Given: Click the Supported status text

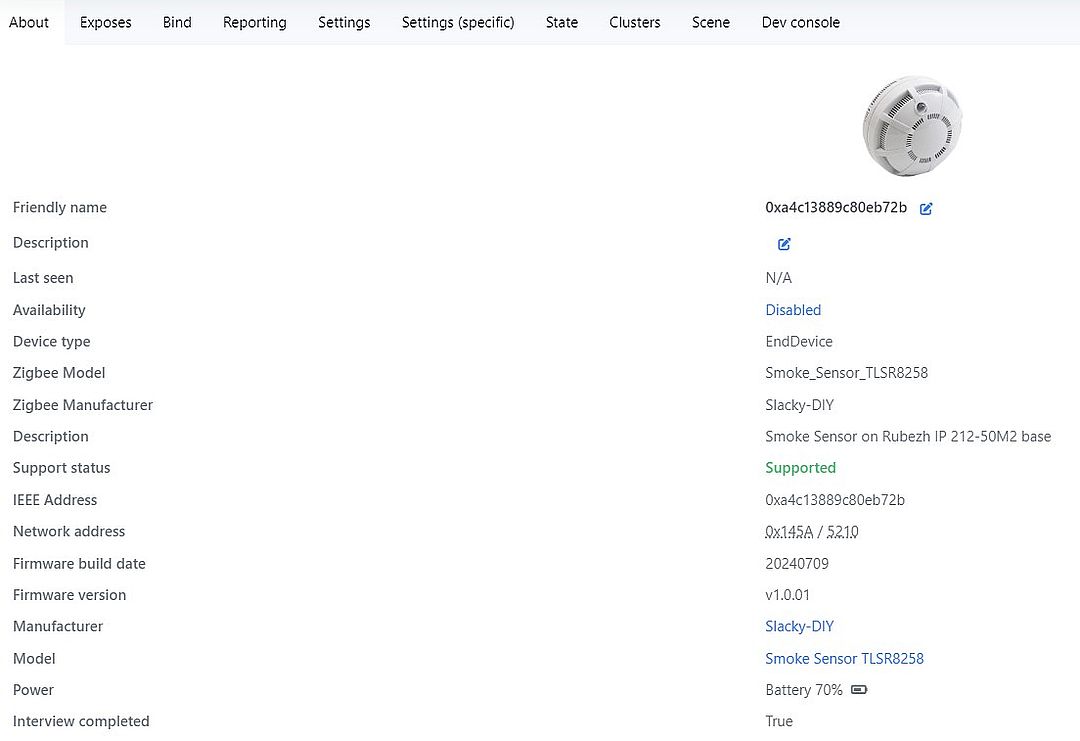Looking at the screenshot, I should [800, 468].
